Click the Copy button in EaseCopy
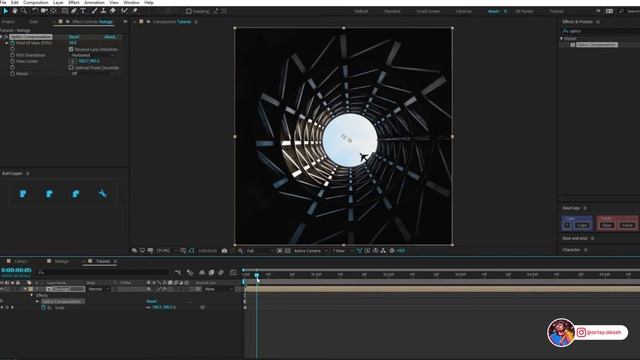This screenshot has width=640, height=360. click(582, 225)
